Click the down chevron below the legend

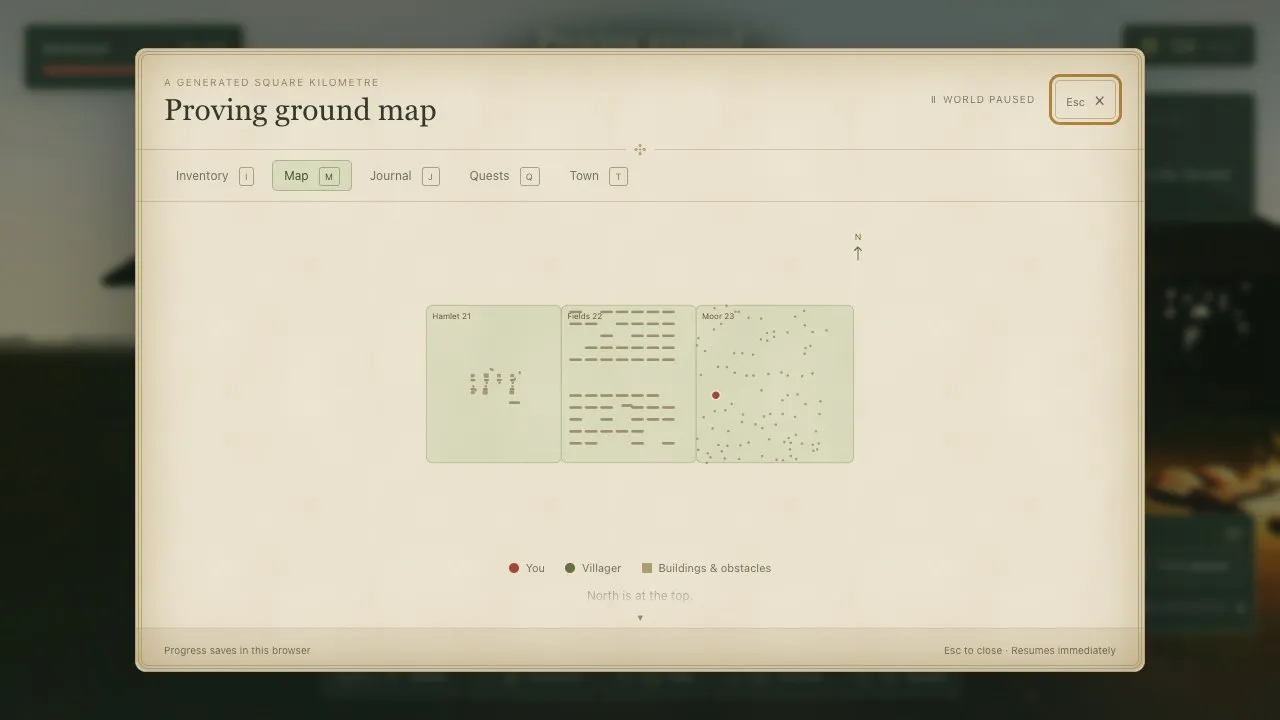pyautogui.click(x=640, y=618)
